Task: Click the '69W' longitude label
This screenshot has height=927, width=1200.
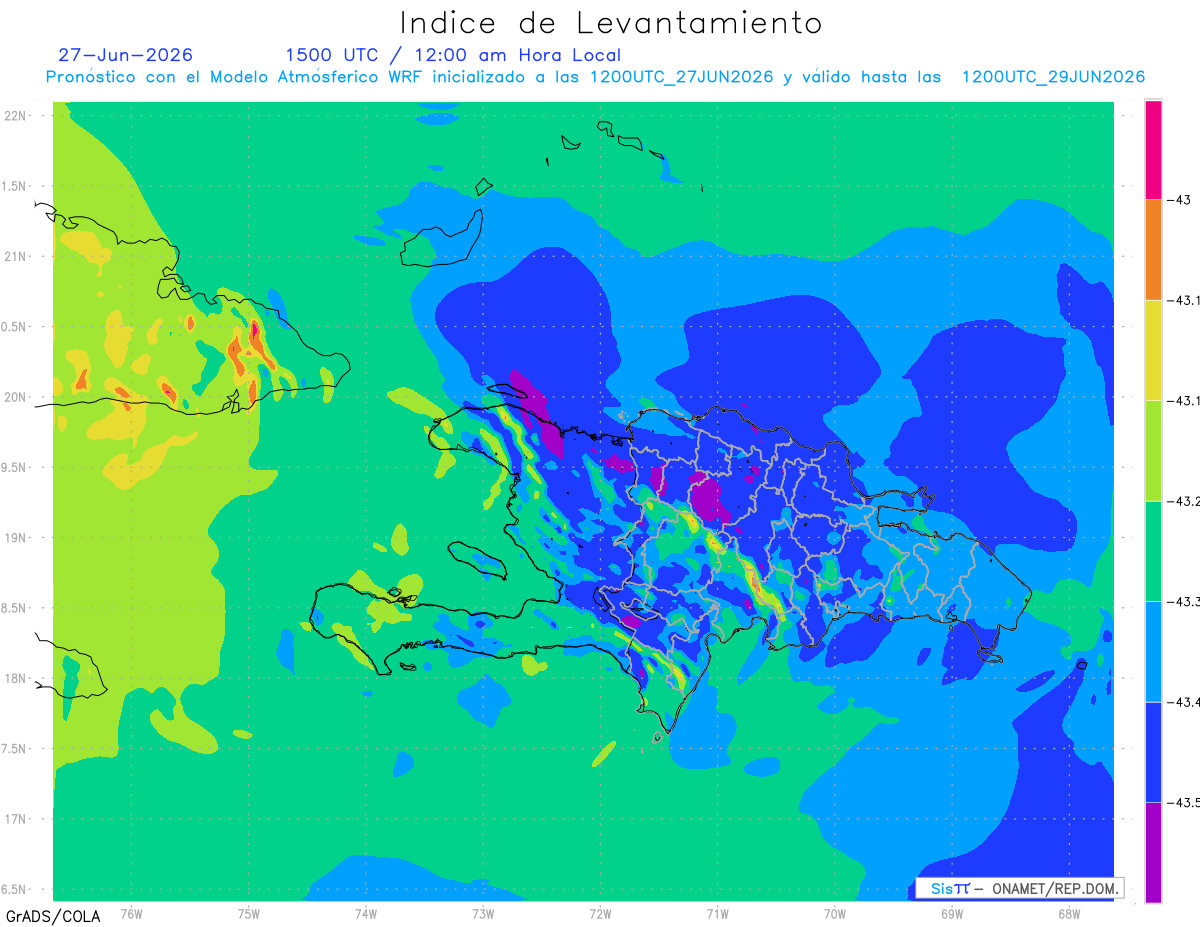Action: click(x=951, y=913)
